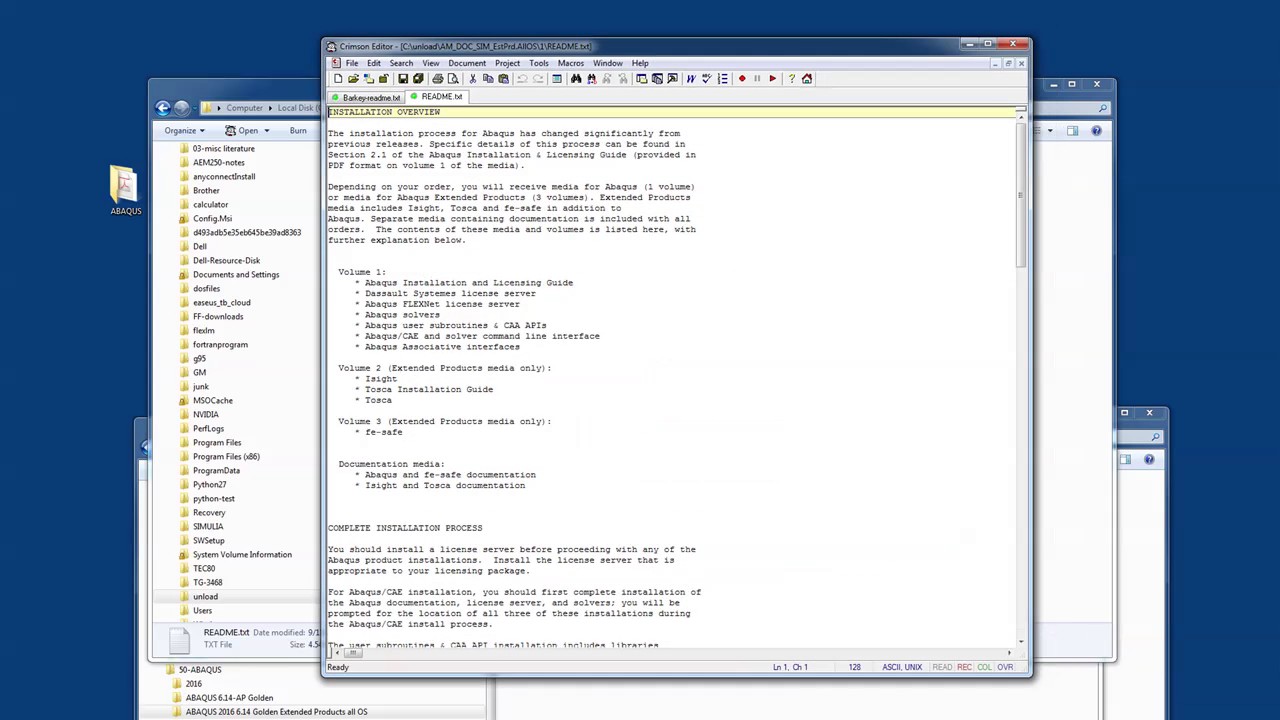
Task: Click the Explorer help icon beside preview pane
Action: 1096,130
